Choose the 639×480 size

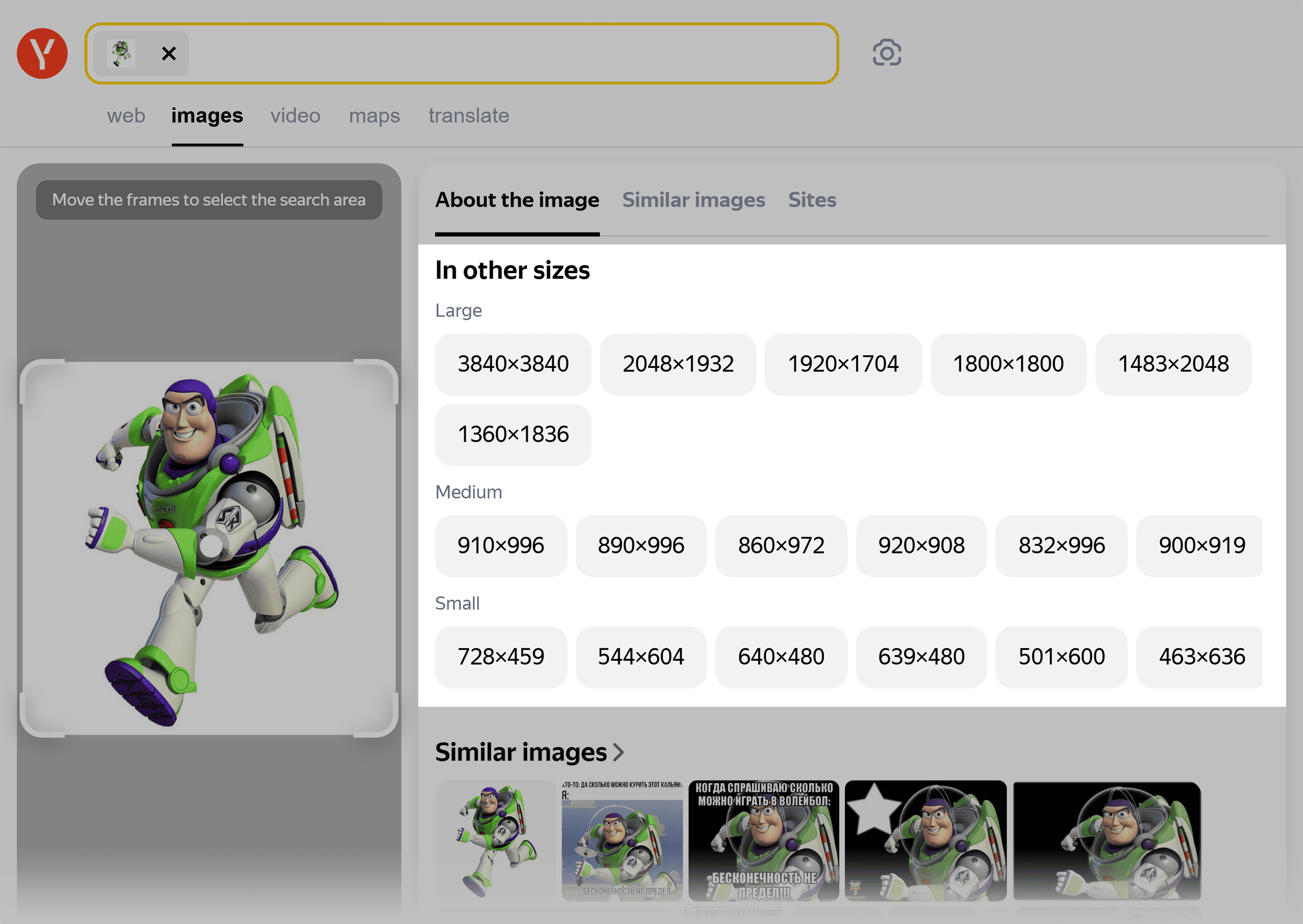[921, 657]
